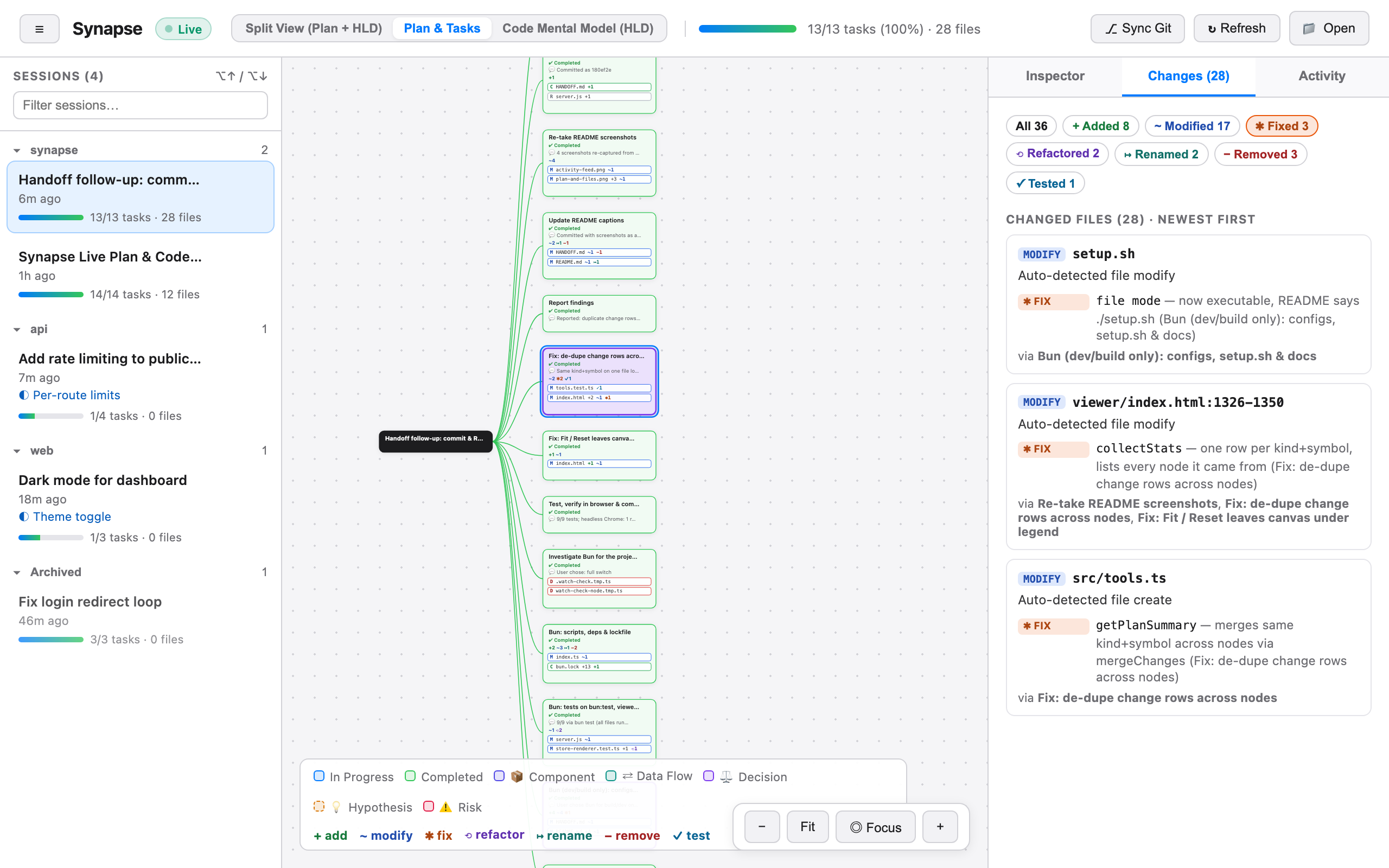Open Fix login redirect loop session
This screenshot has width=1389, height=868.
tap(140, 620)
